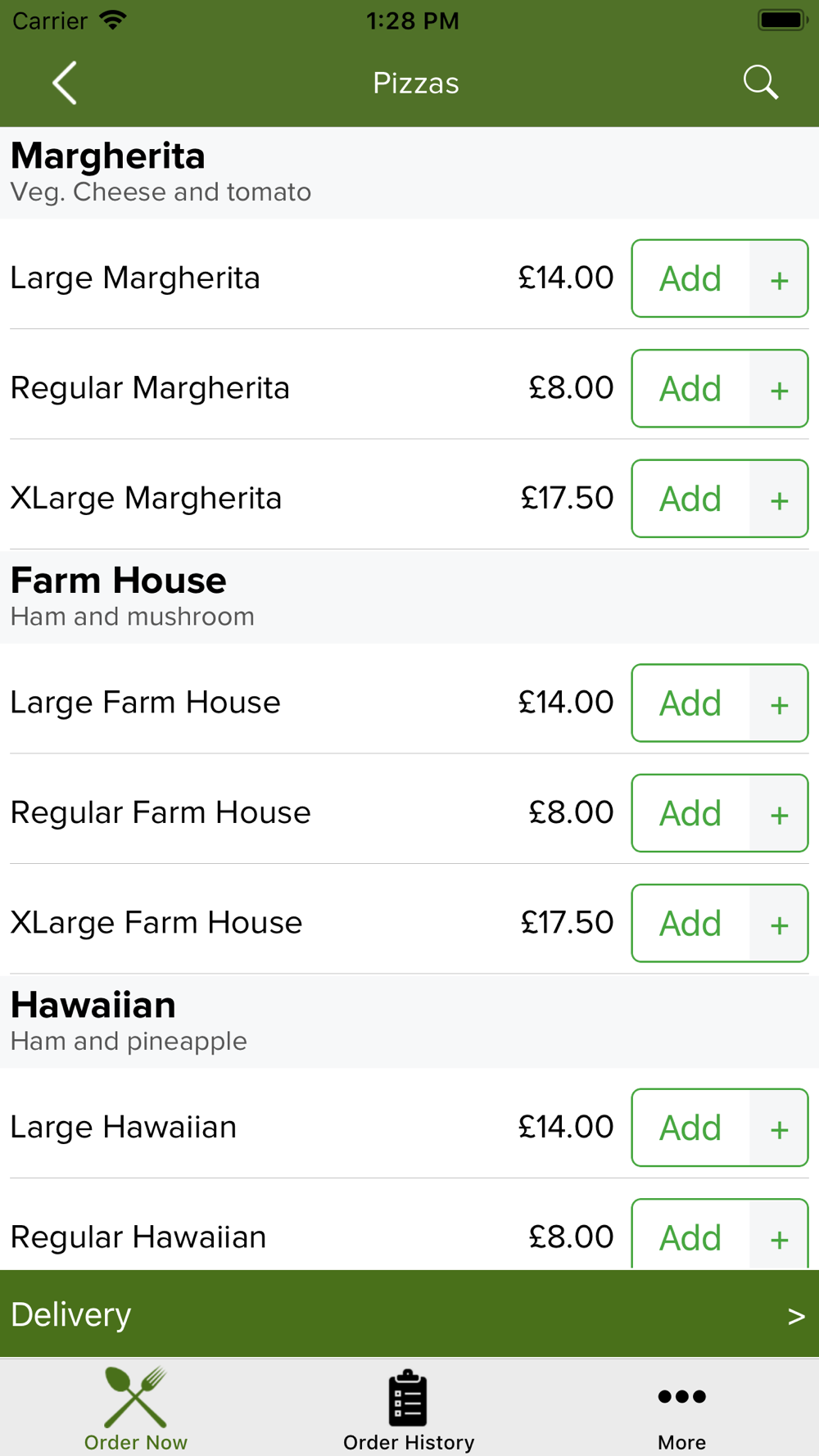
Task: Add XLarge Farm House to the order
Action: [690, 923]
